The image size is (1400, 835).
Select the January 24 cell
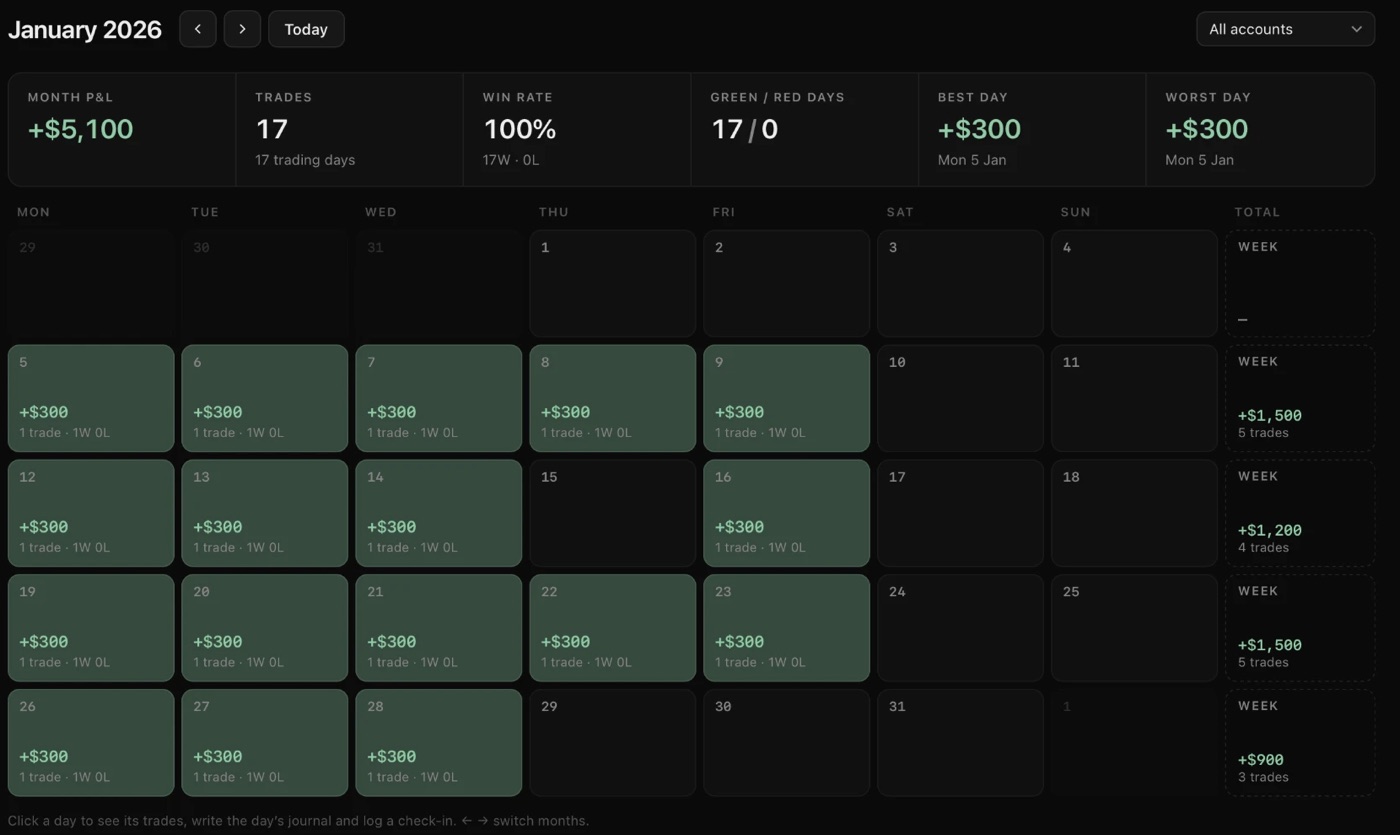click(961, 628)
